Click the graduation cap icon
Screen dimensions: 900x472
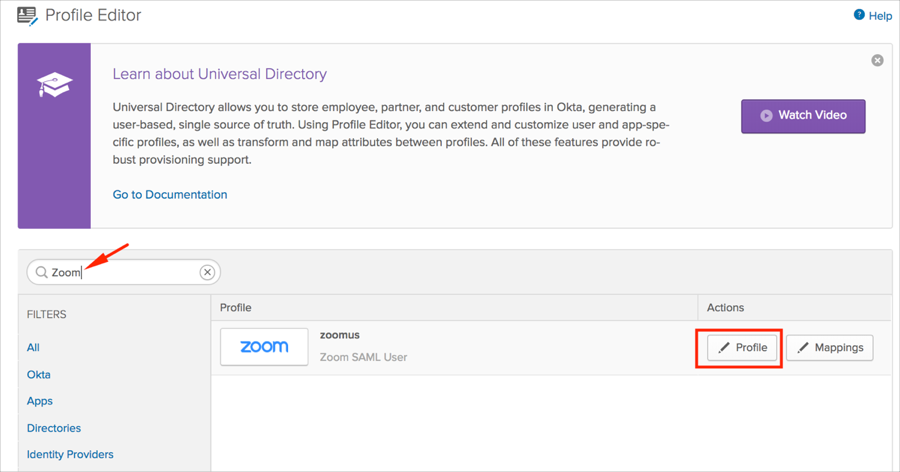tap(54, 84)
